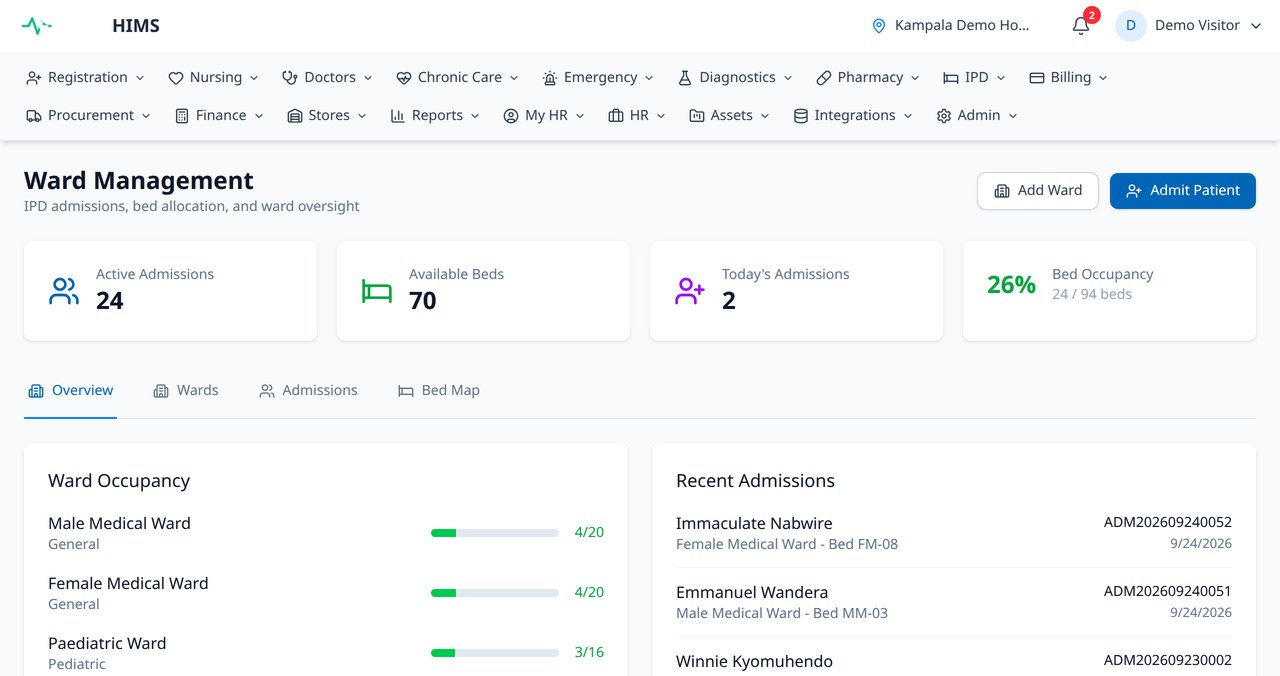Screen dimensions: 1280x676
Task: Click the Chronic Care heart-pulse icon
Action: click(x=404, y=78)
